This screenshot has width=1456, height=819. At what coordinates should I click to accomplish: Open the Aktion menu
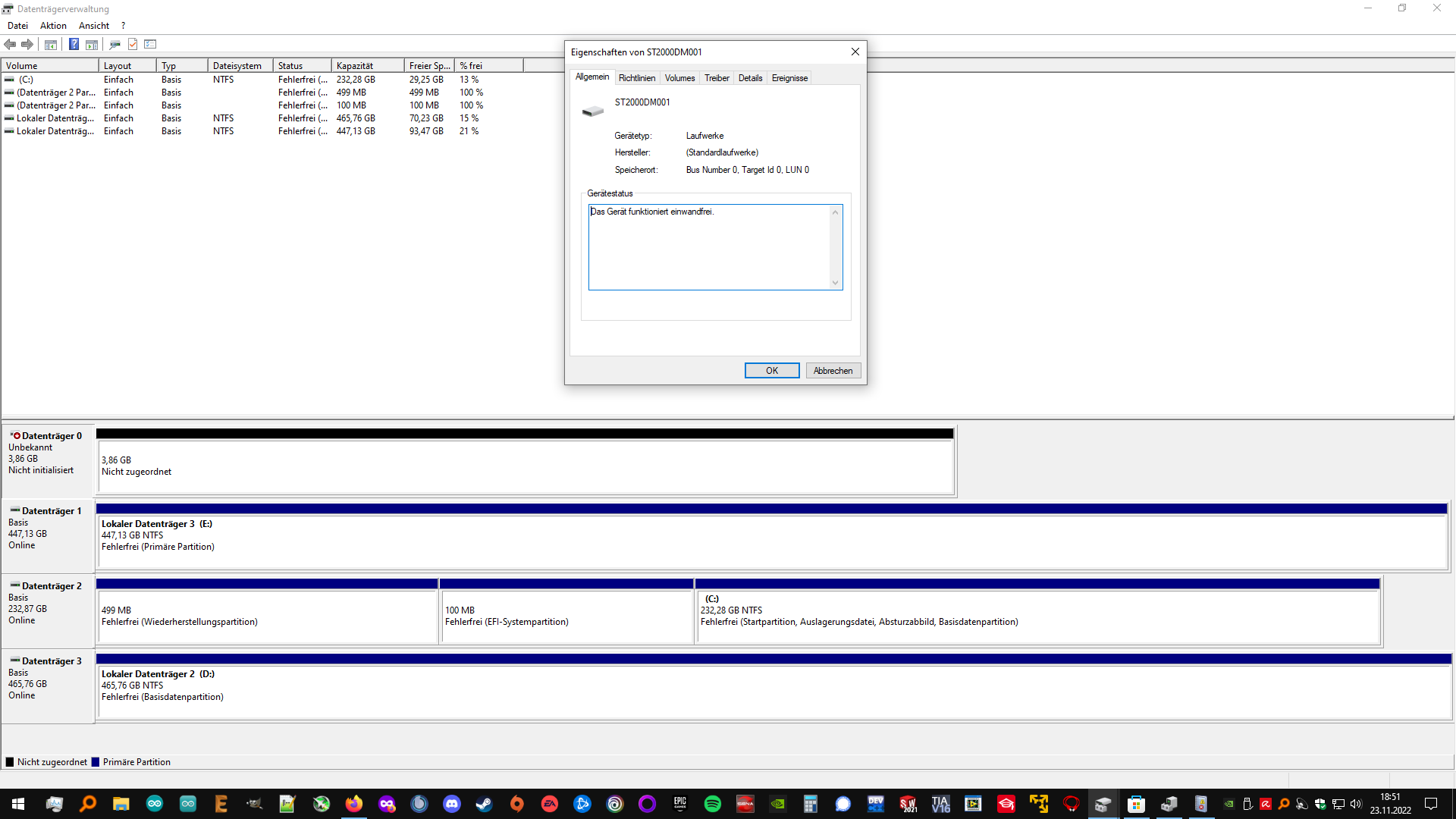point(53,26)
